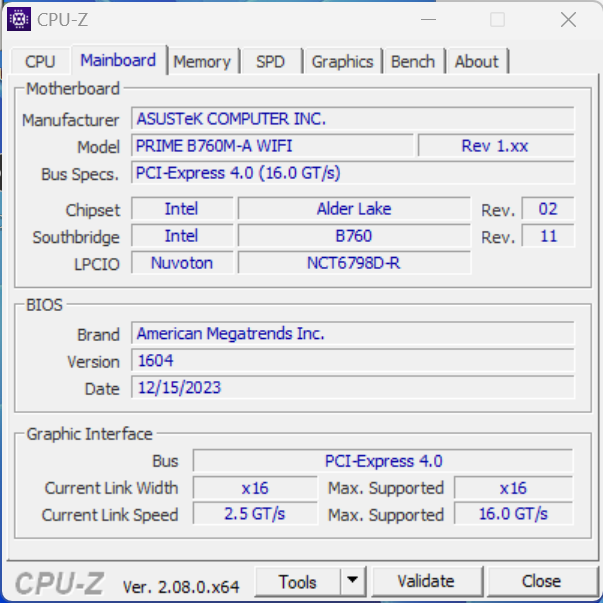Click the Nuvoton LPCIO vendor field

(182, 263)
